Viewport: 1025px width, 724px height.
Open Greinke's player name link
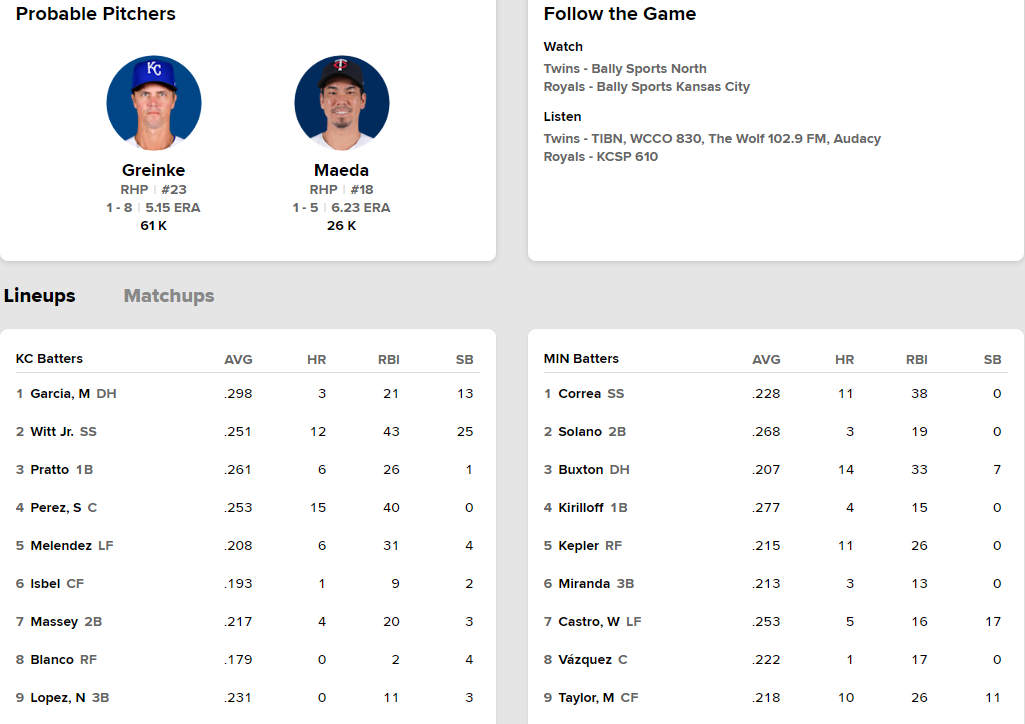coord(153,170)
